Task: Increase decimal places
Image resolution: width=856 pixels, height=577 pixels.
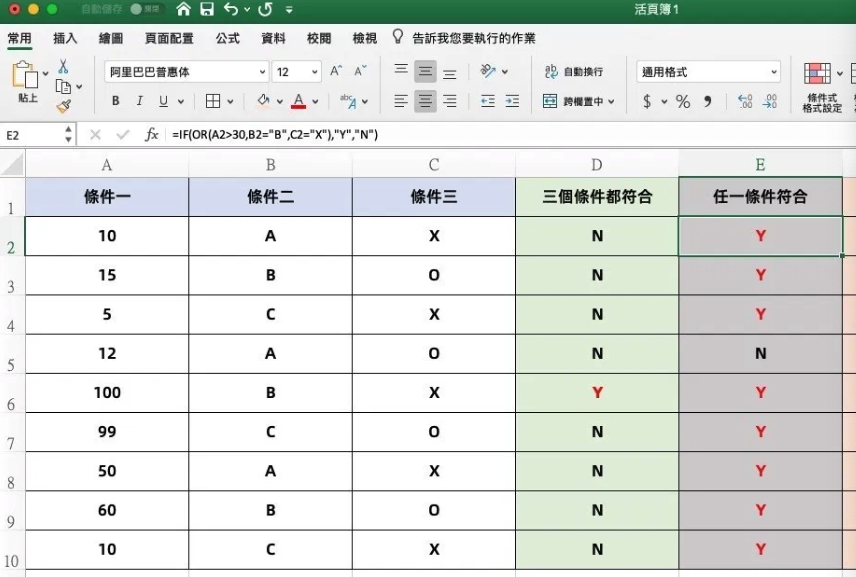Action: coord(745,101)
